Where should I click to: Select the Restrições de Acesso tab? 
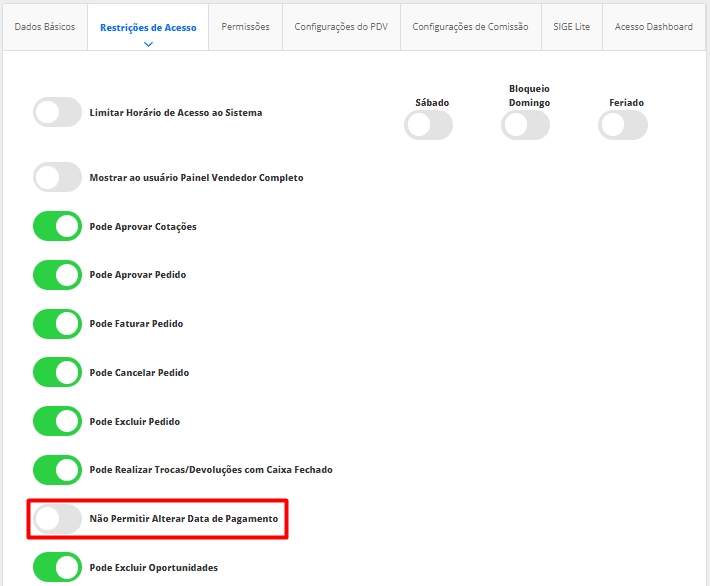point(148,28)
